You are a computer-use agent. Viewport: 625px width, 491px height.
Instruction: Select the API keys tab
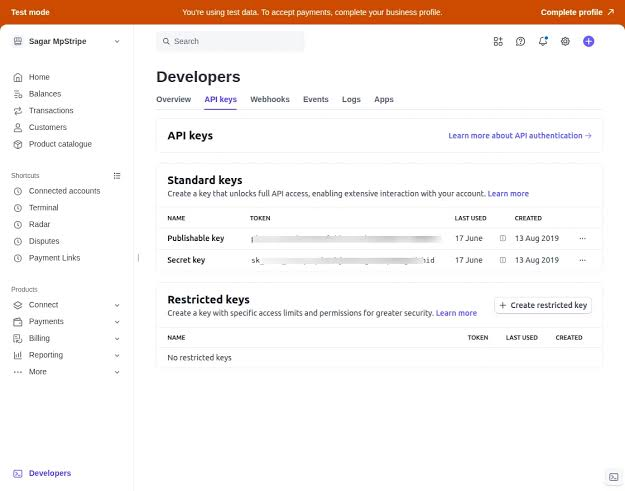pyautogui.click(x=220, y=100)
